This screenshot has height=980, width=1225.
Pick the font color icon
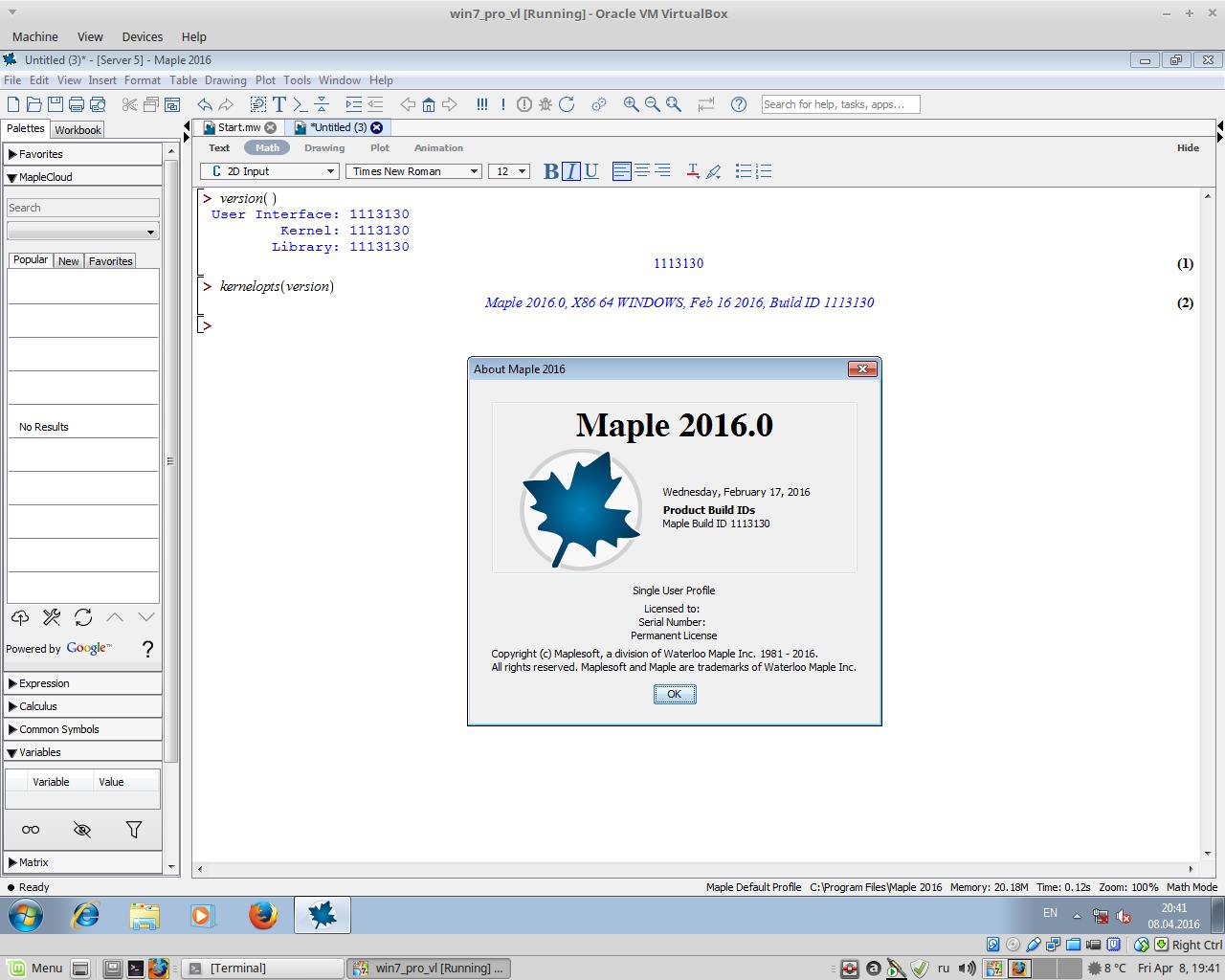692,171
